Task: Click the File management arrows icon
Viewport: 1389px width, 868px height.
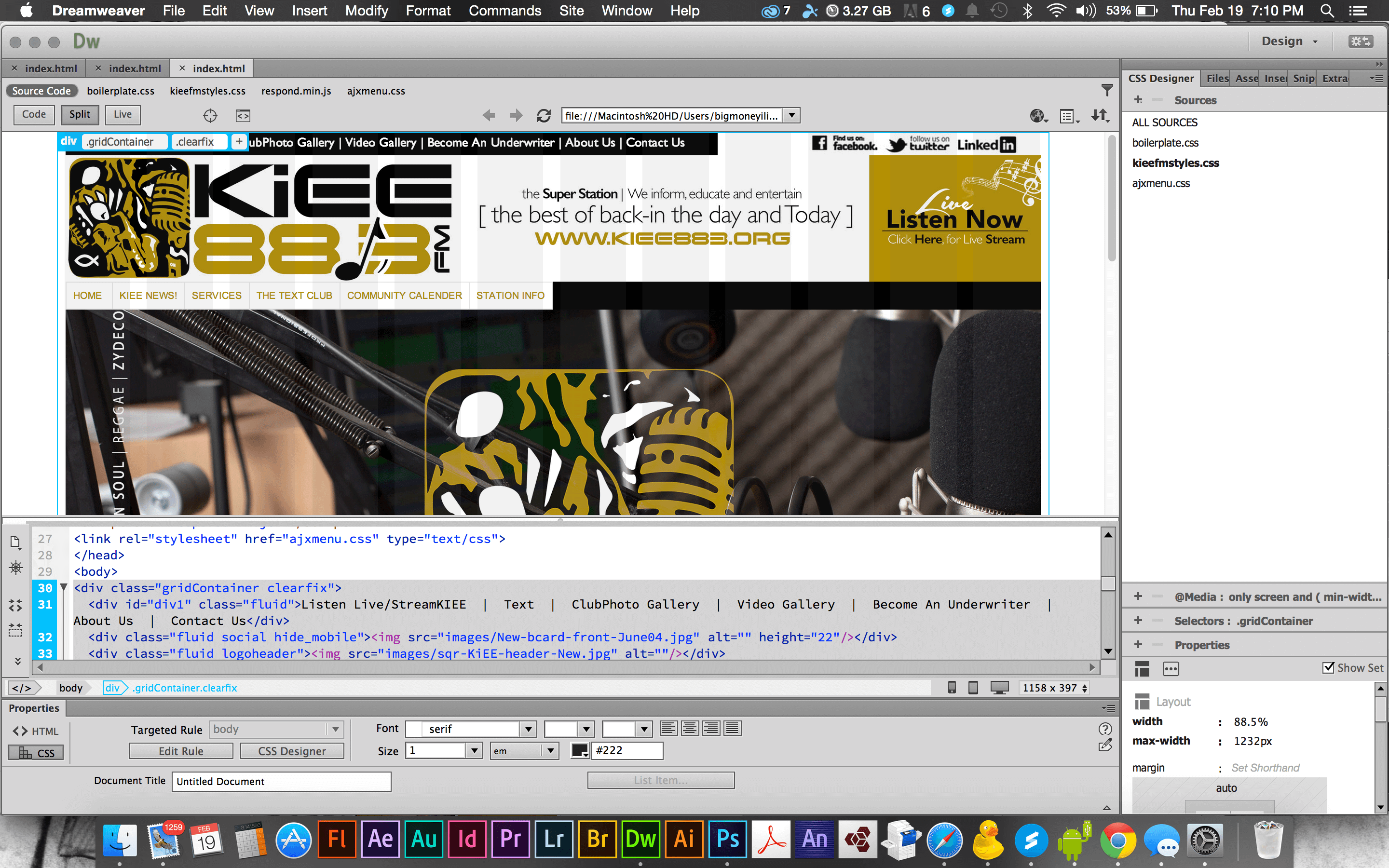Action: 1099,116
